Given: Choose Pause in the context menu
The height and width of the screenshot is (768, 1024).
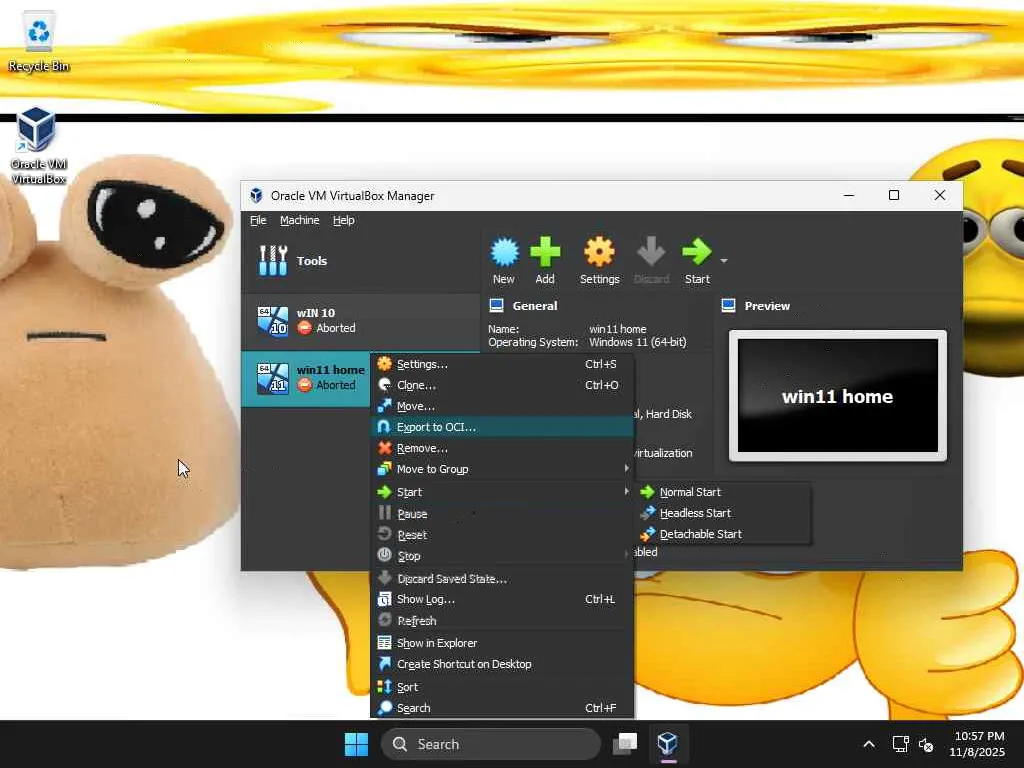Looking at the screenshot, I should click(502, 514).
